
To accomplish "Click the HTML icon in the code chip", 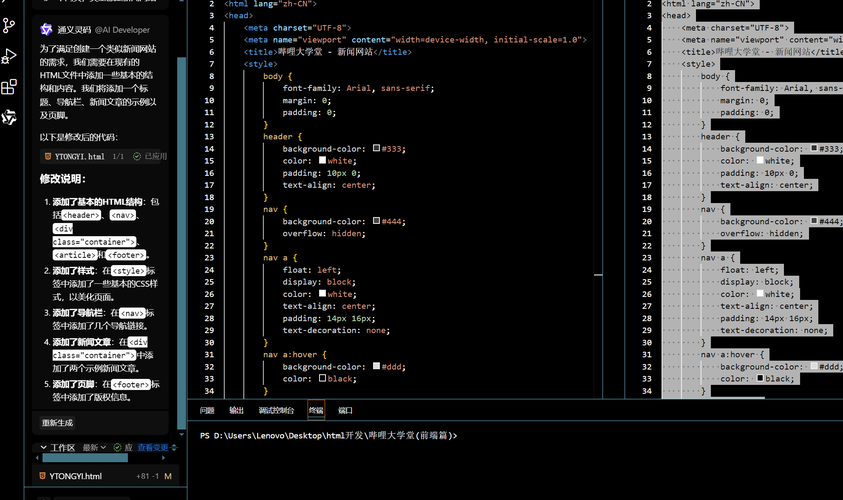I will pos(48,156).
